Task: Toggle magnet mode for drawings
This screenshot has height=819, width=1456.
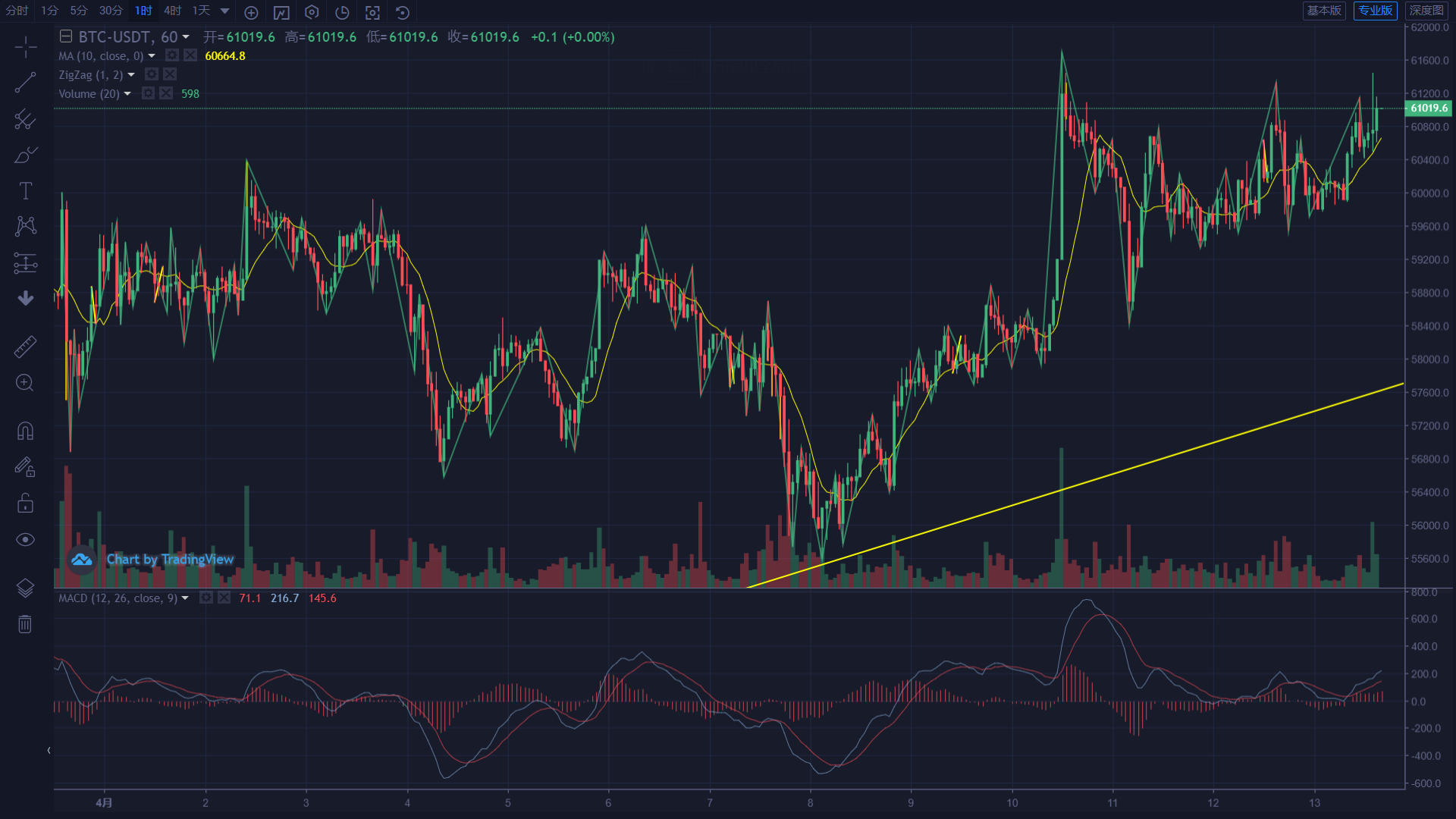Action: [25, 431]
